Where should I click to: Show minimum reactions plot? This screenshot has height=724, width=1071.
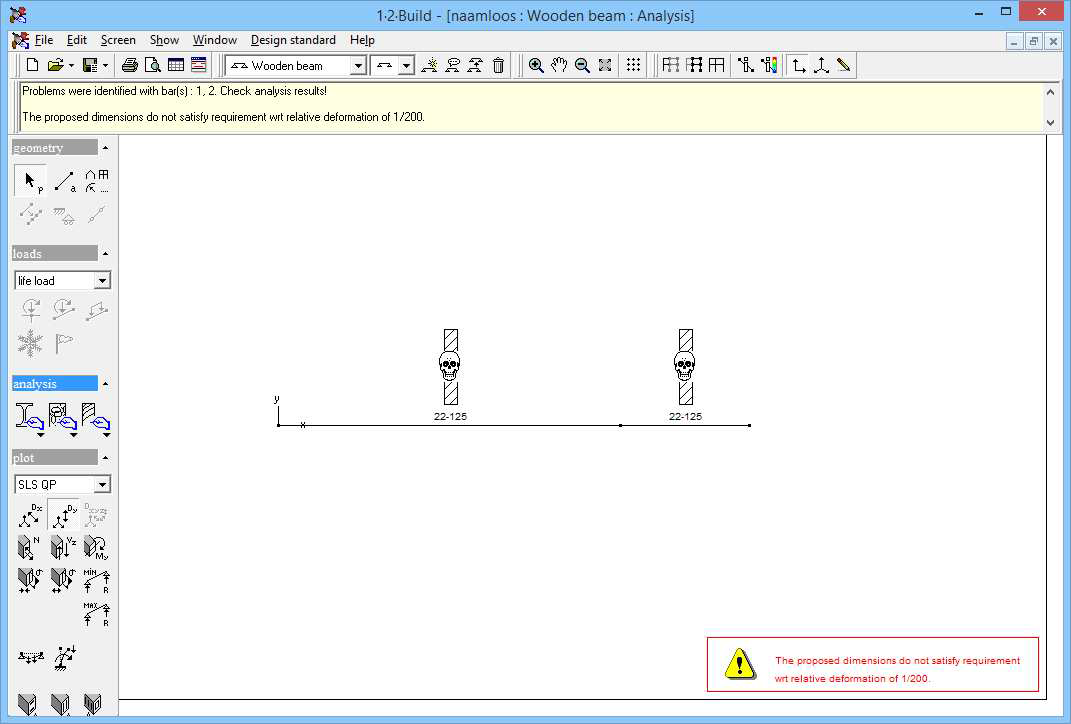click(x=97, y=580)
